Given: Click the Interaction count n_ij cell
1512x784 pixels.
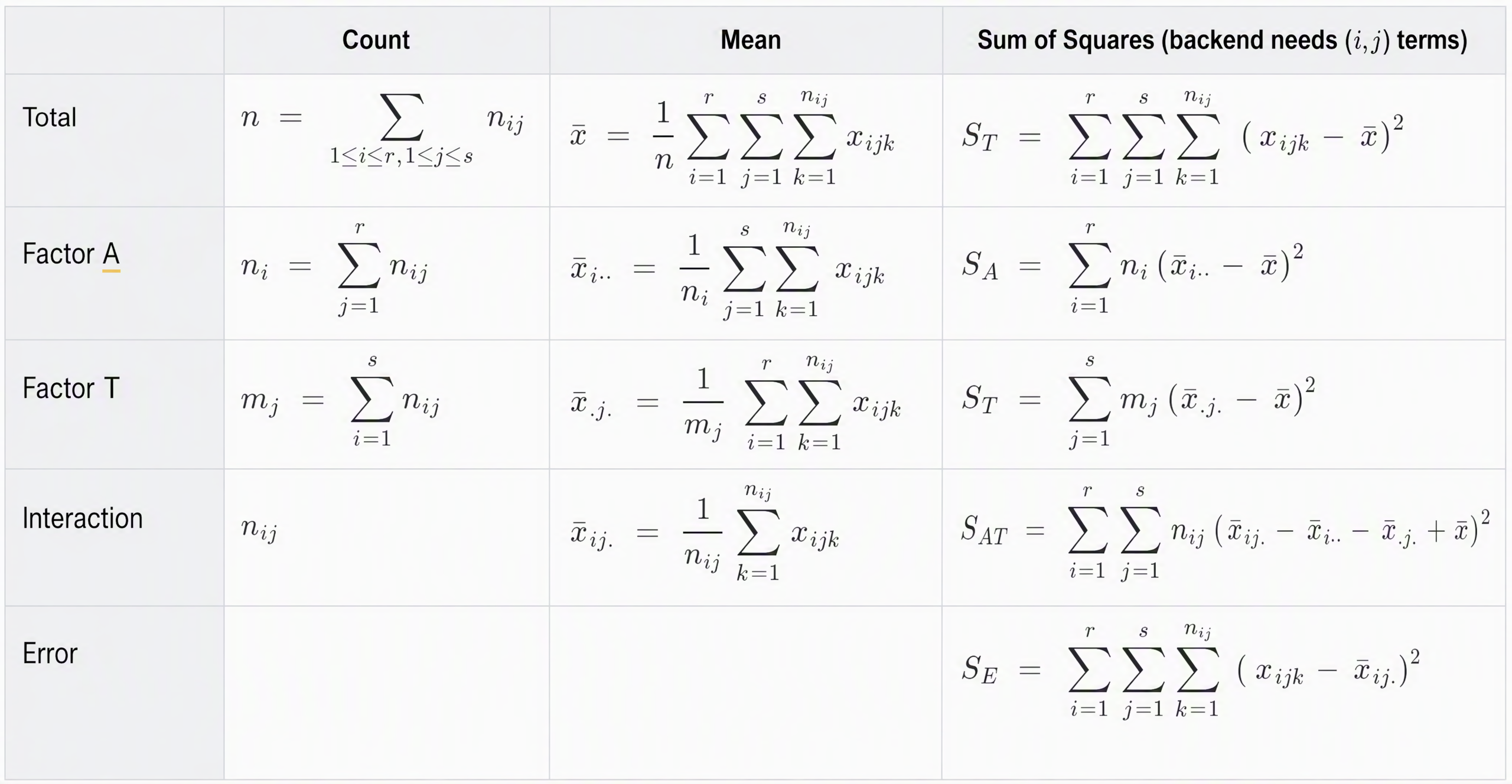Looking at the screenshot, I should click(x=259, y=528).
